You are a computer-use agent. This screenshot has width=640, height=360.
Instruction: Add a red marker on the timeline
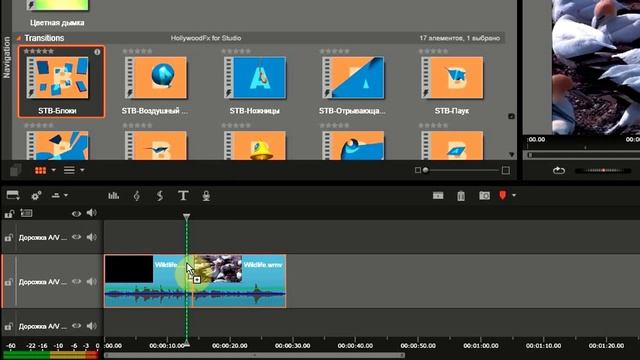pyautogui.click(x=502, y=196)
